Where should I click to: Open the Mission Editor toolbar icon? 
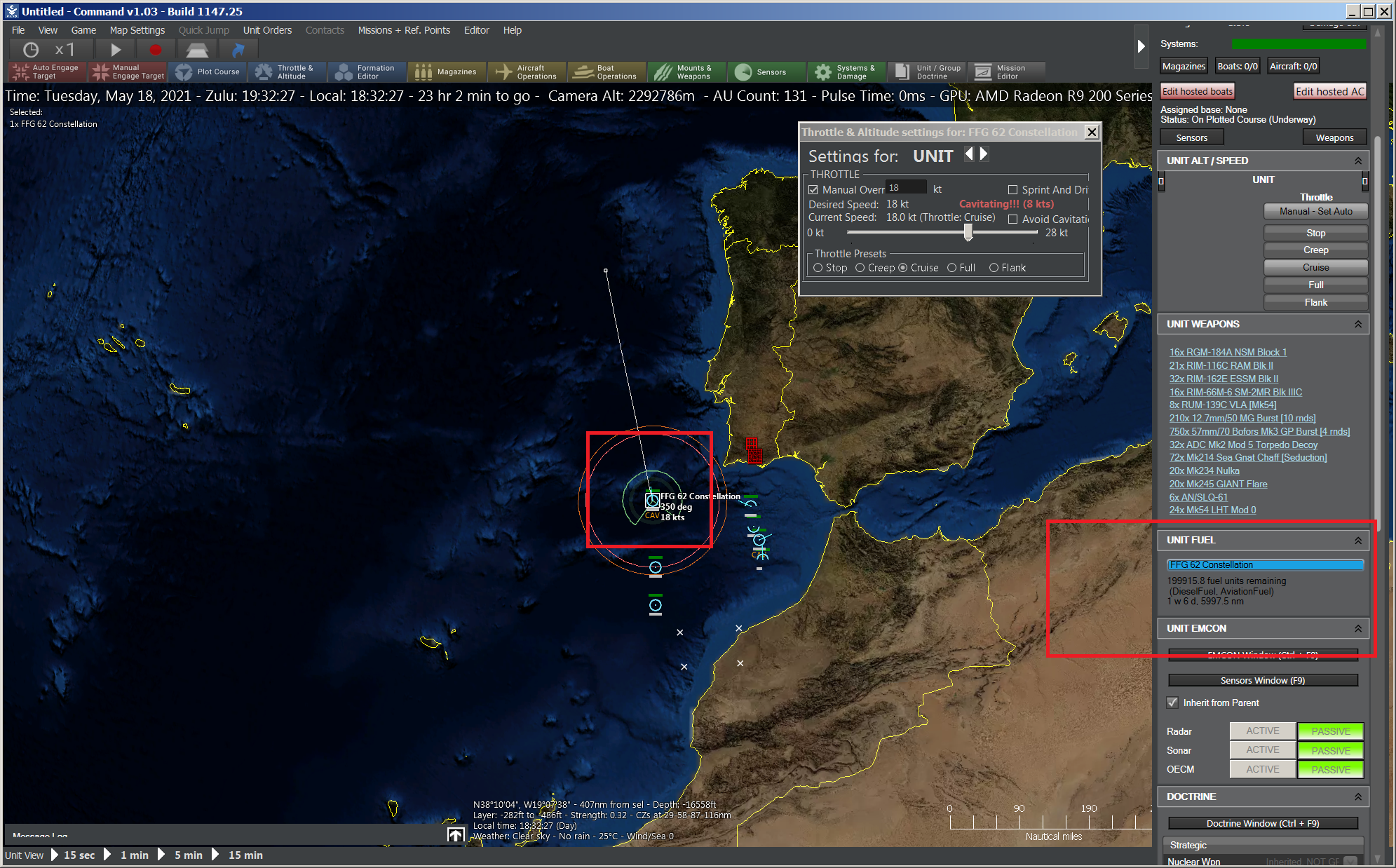1001,72
